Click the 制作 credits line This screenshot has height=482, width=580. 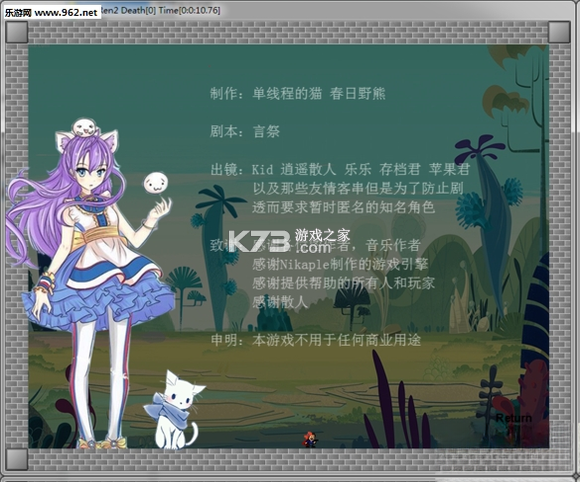click(298, 93)
